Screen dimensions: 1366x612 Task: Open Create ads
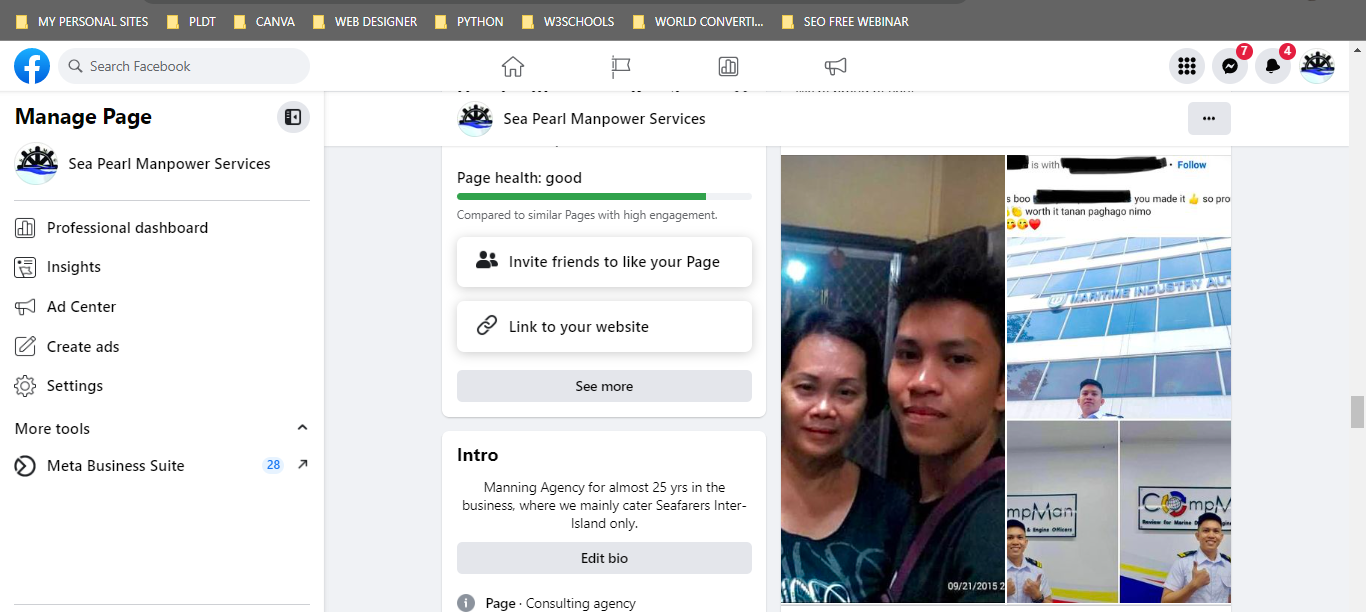[x=162, y=347]
